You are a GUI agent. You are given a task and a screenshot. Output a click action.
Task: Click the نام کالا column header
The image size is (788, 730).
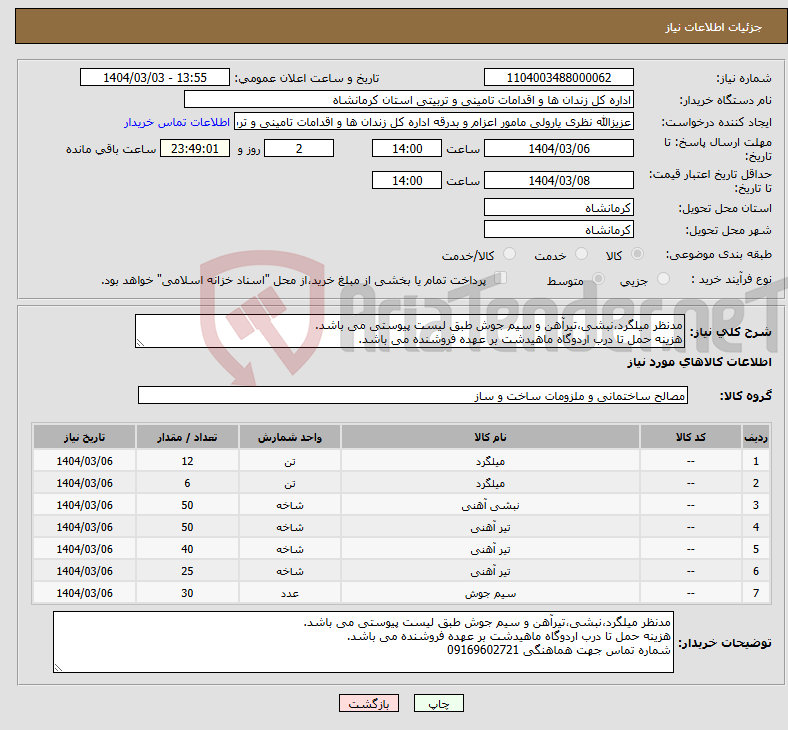(x=490, y=437)
